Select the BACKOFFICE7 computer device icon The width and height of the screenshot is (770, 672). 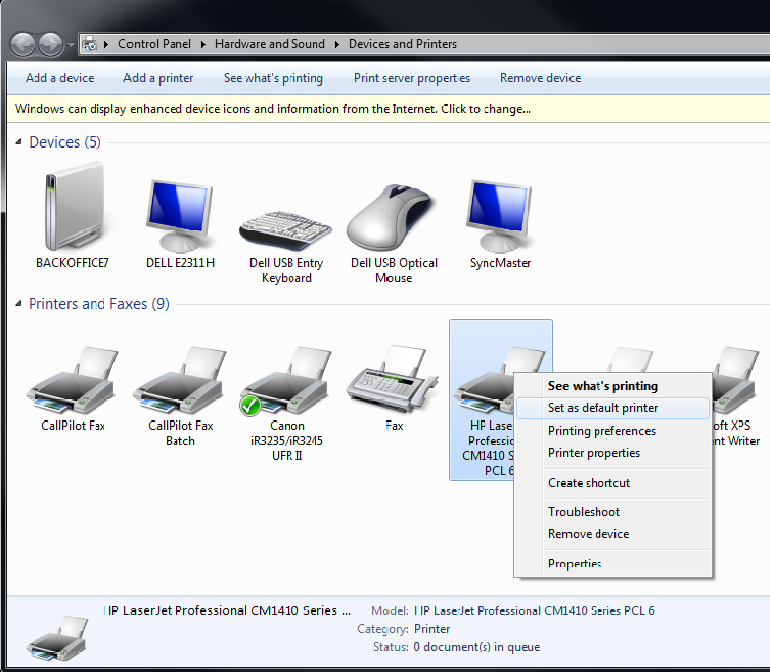pos(75,206)
